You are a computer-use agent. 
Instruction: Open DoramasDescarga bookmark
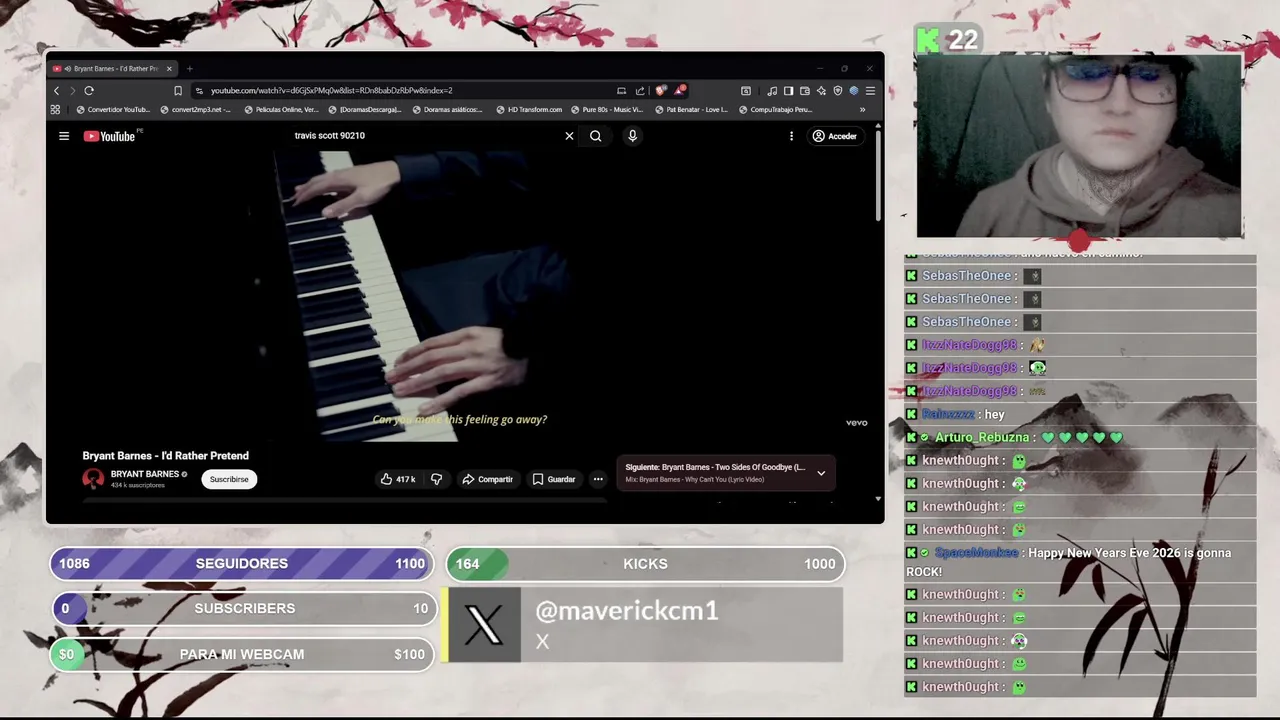click(x=365, y=110)
